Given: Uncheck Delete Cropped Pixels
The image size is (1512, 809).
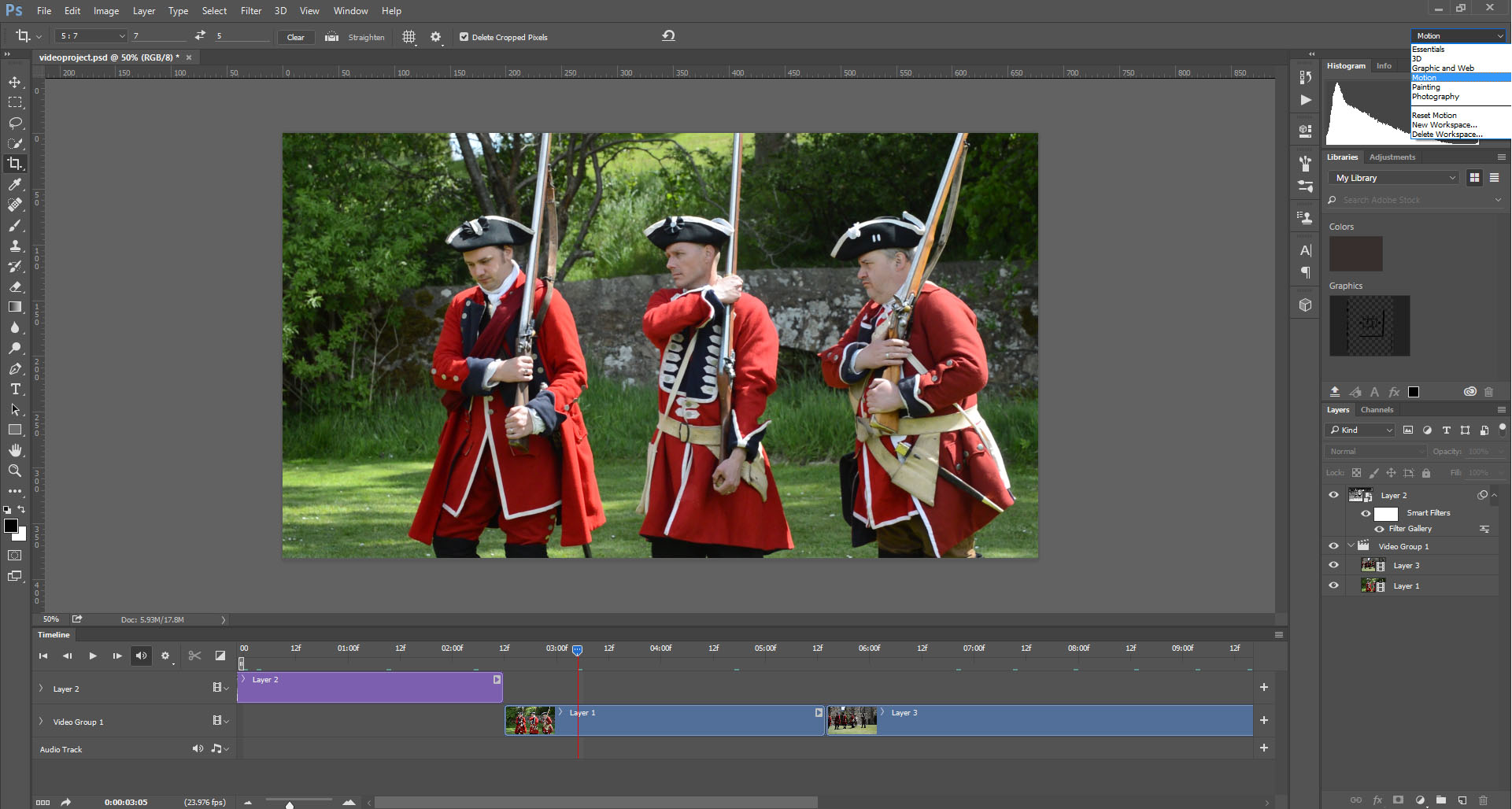Looking at the screenshot, I should [464, 37].
